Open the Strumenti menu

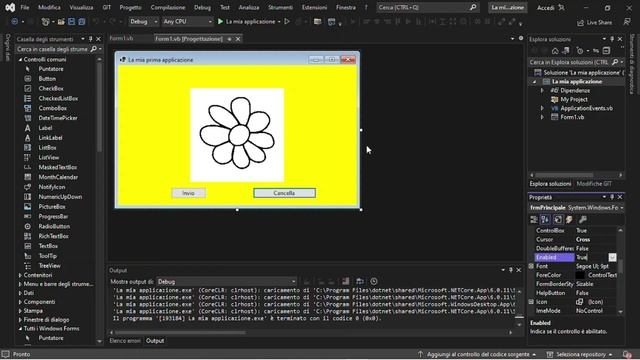tap(280, 7)
